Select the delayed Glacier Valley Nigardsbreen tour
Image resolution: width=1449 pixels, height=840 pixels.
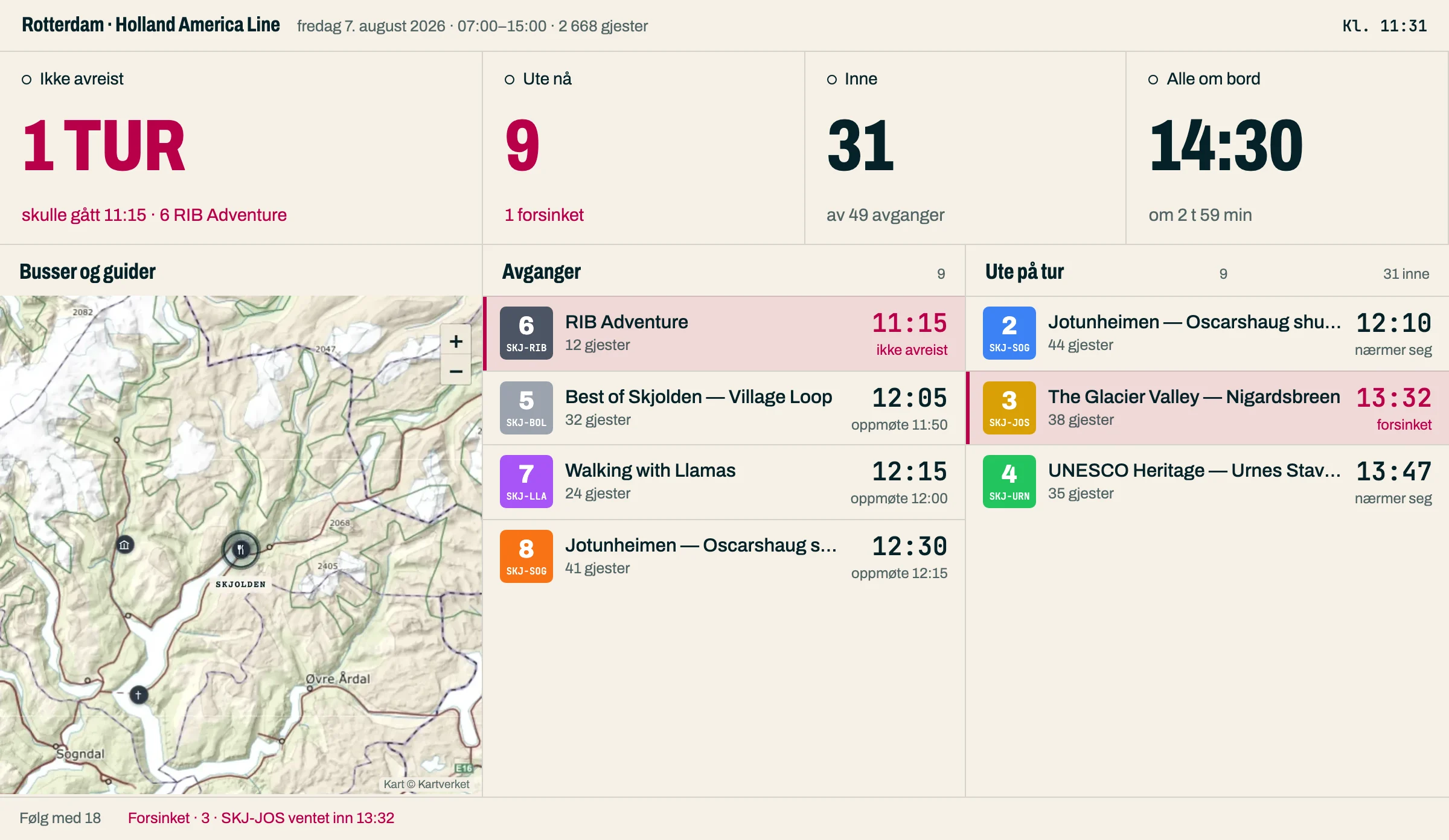click(x=1207, y=409)
